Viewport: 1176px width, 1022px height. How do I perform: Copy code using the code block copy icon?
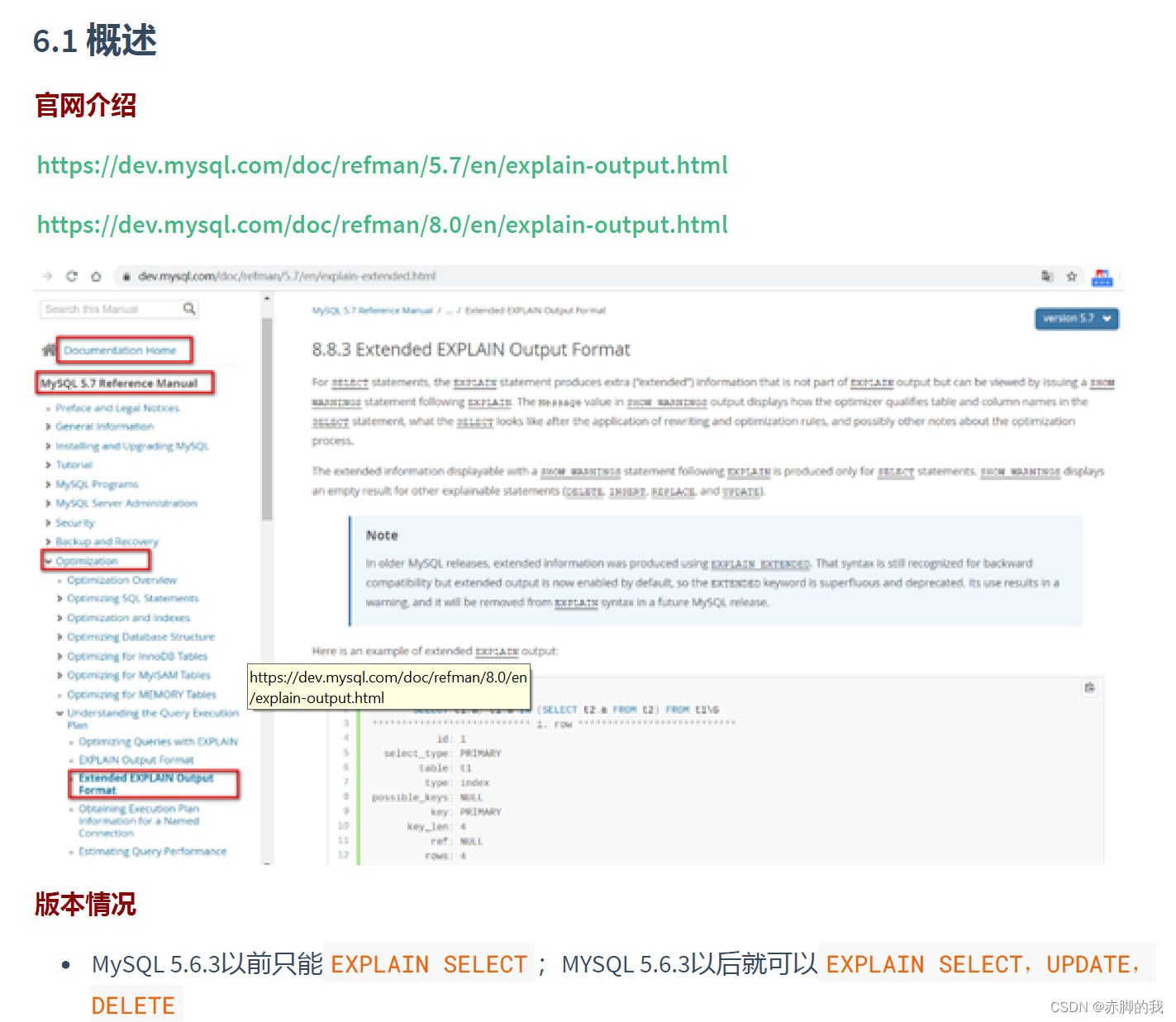[x=1090, y=687]
